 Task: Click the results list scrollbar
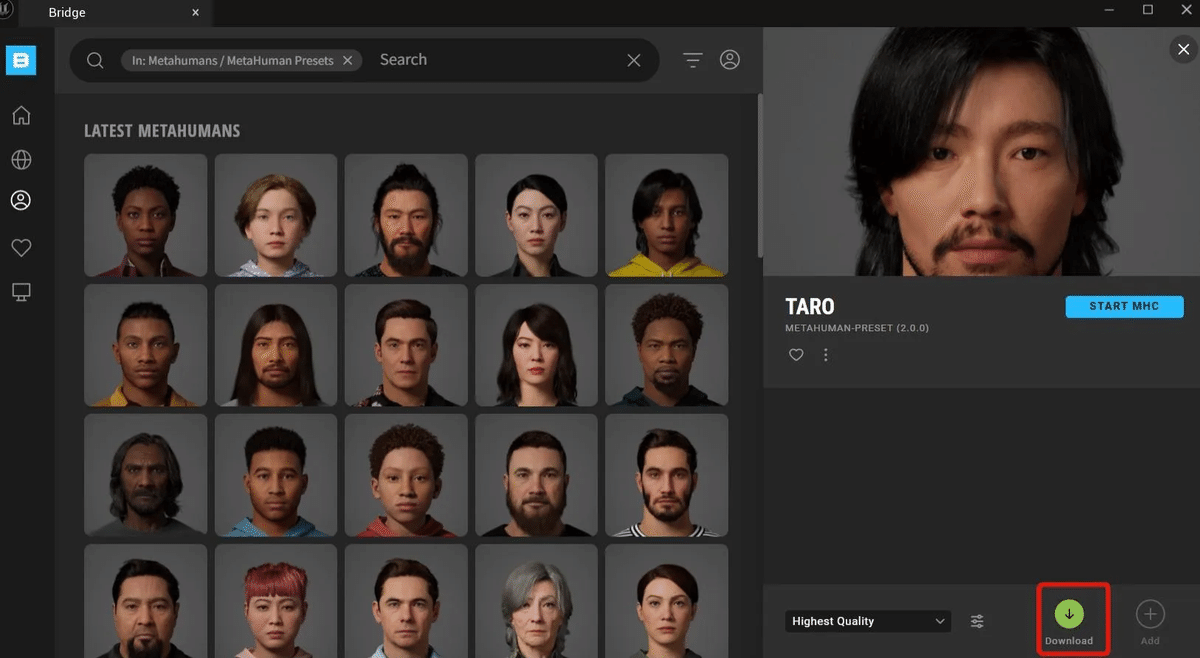759,175
